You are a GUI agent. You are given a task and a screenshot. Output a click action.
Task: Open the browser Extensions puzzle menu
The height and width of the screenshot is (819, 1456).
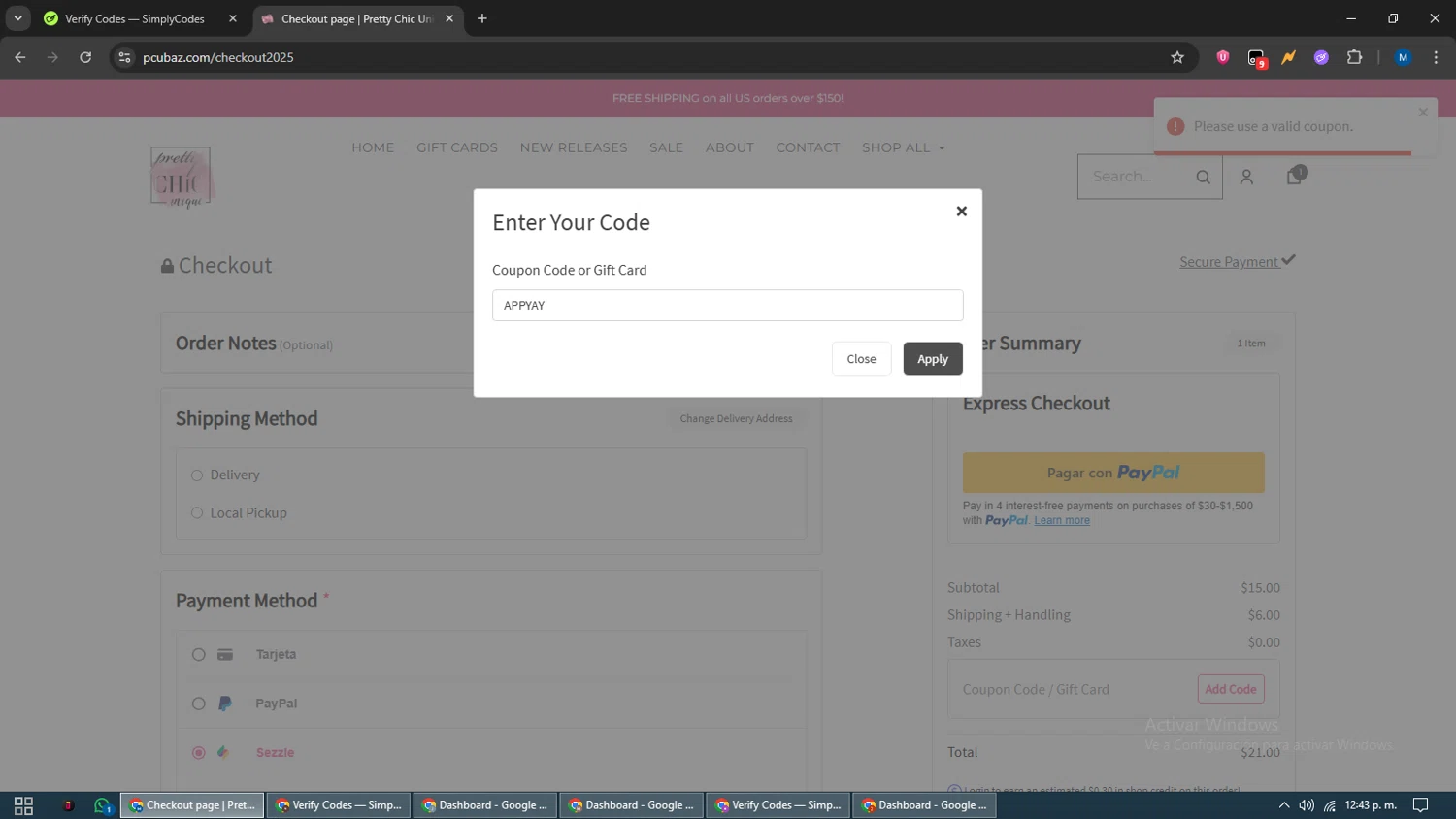(x=1354, y=57)
